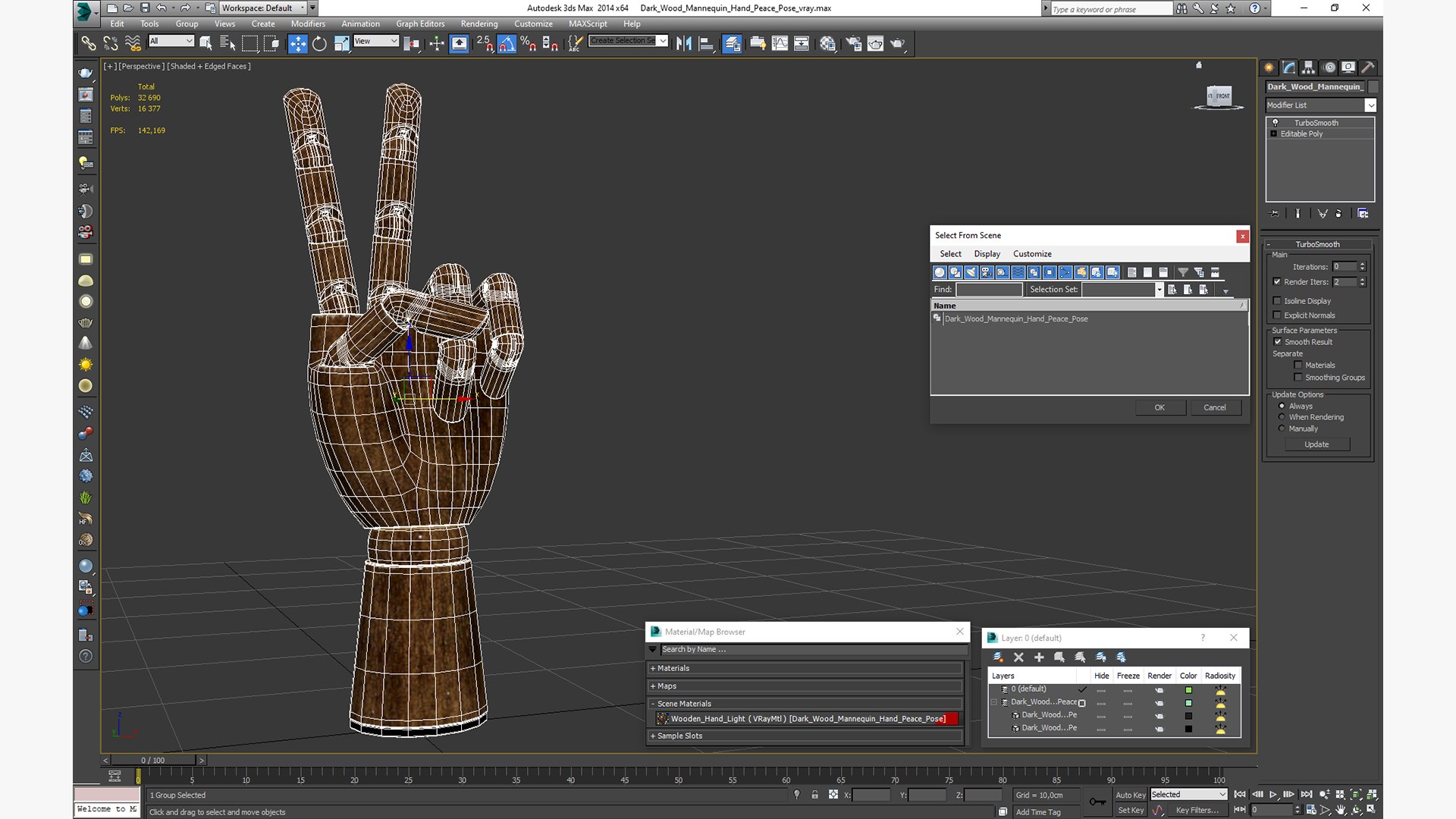
Task: Open the Material Editor from toolbar
Action: click(x=827, y=43)
